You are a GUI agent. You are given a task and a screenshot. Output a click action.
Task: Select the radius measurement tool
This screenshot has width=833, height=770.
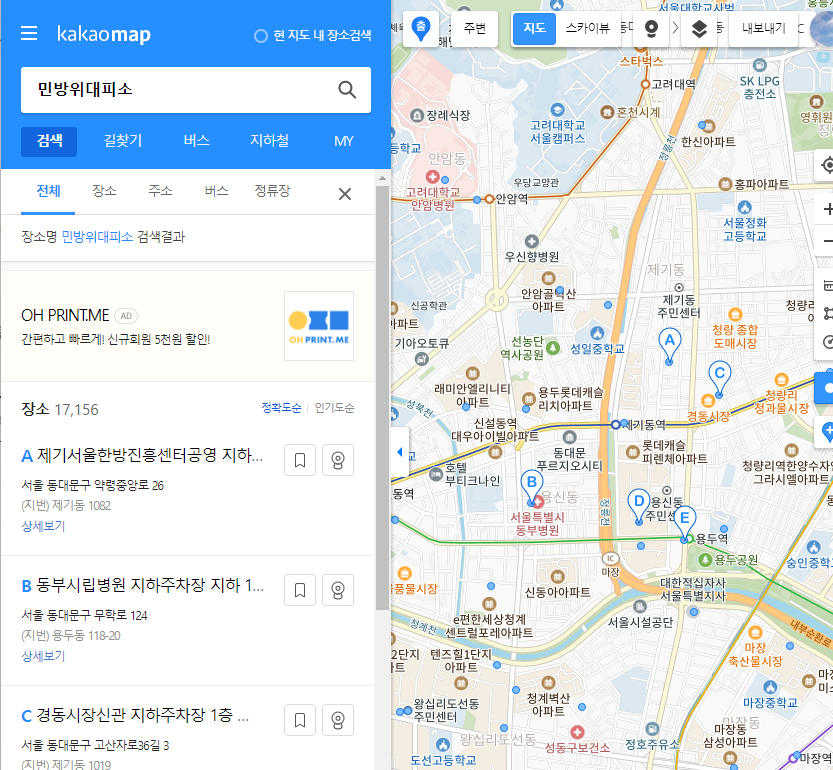tap(827, 342)
